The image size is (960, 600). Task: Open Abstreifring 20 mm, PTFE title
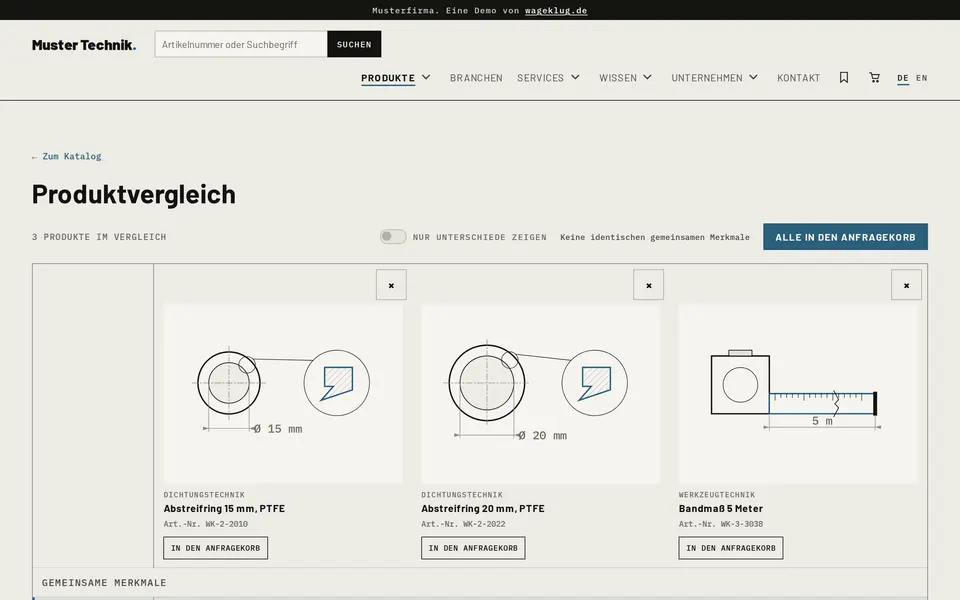(x=482, y=508)
